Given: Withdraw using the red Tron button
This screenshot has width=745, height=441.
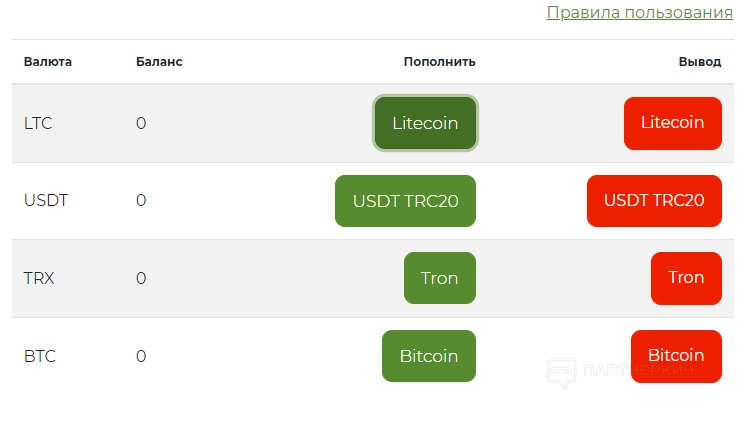Looking at the screenshot, I should (685, 278).
